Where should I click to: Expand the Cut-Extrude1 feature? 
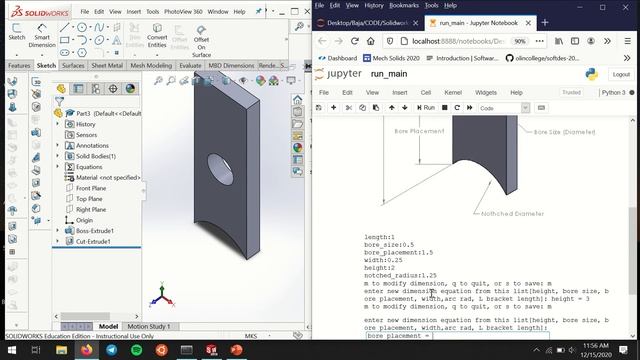point(58,241)
